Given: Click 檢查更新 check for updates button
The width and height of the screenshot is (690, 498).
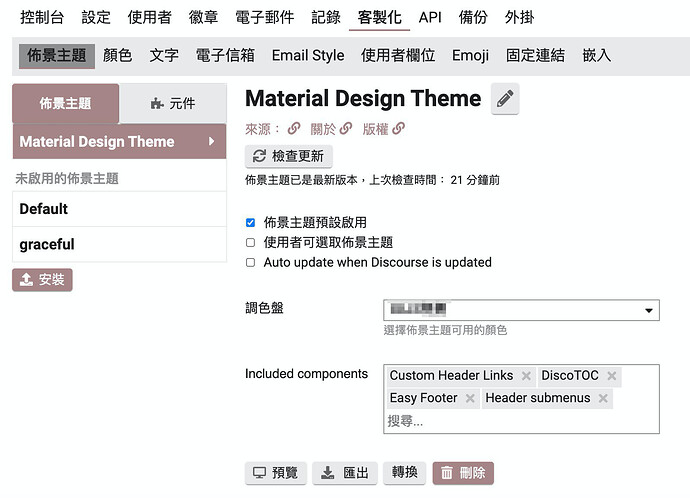Looking at the screenshot, I should coord(289,156).
